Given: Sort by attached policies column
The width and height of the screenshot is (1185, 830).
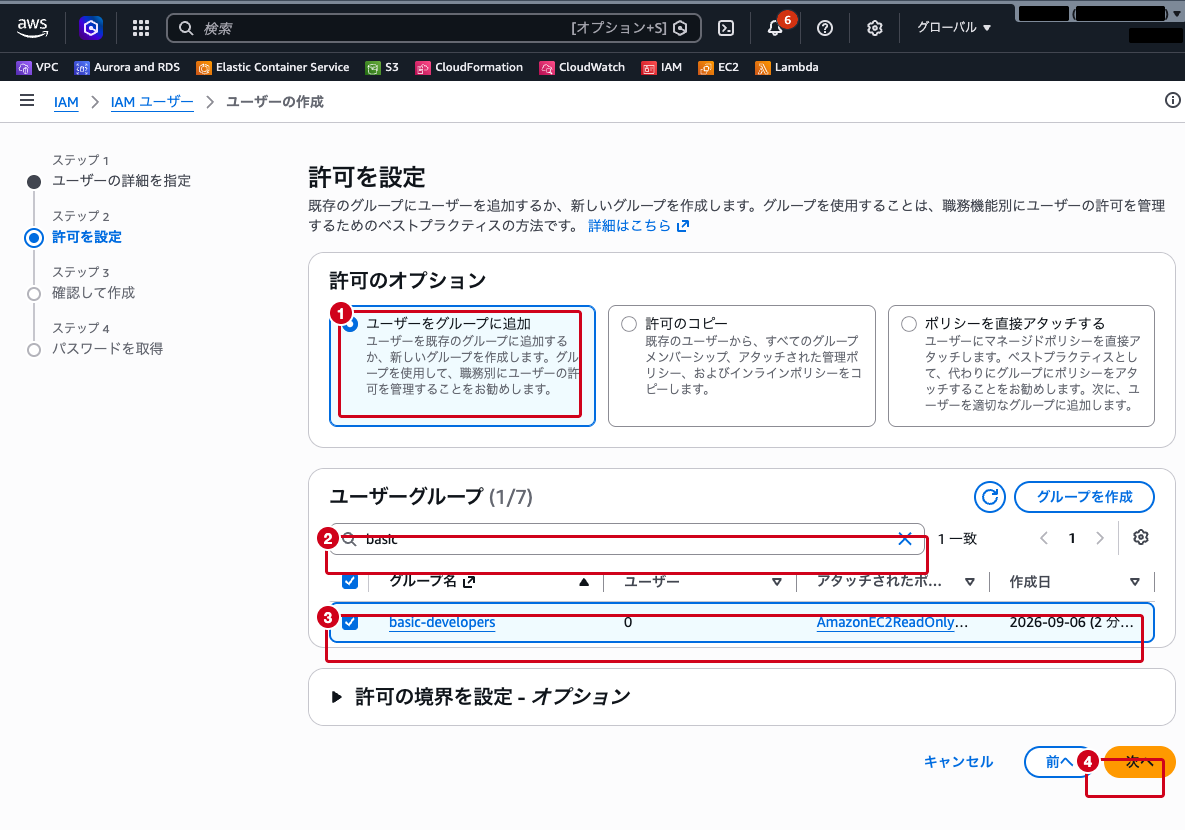Looking at the screenshot, I should pyautogui.click(x=970, y=582).
